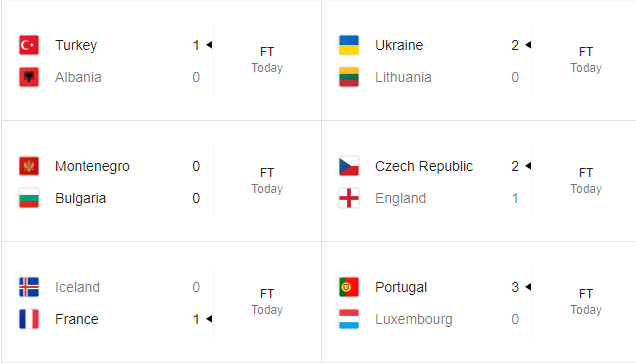Click the Luxembourg flag icon
636x363 pixels.
(x=349, y=319)
